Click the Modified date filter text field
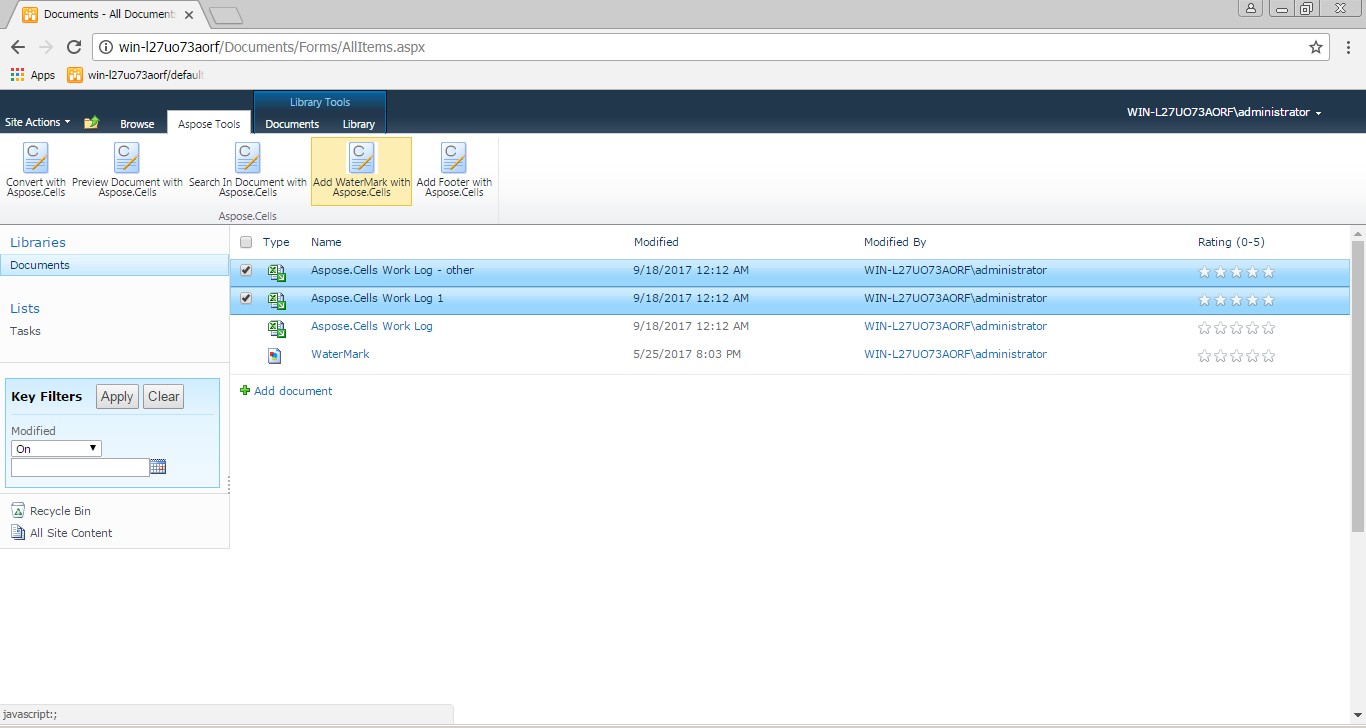Screen dimensions: 1366x728 click(x=80, y=467)
